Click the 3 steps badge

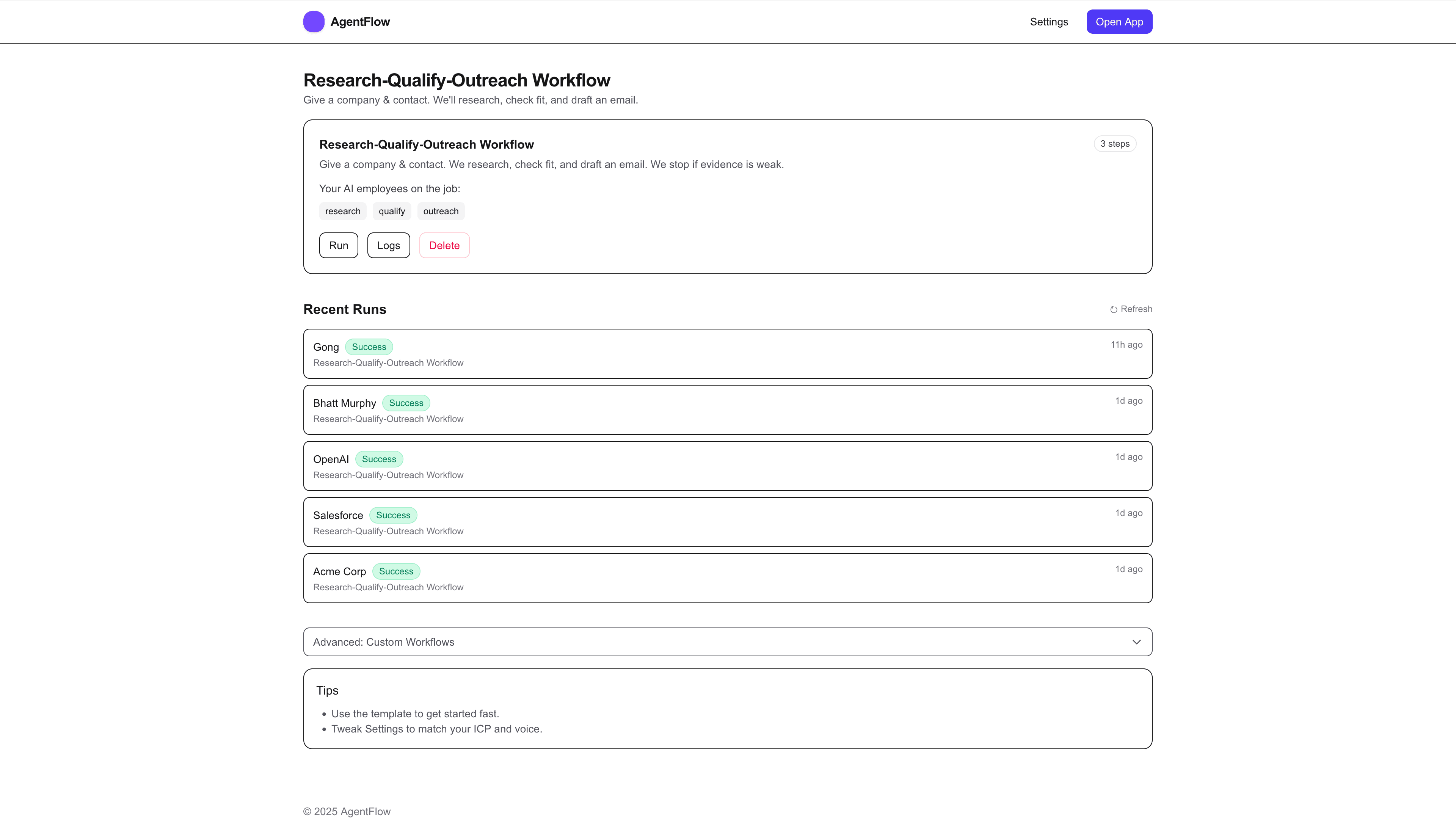click(x=1114, y=144)
